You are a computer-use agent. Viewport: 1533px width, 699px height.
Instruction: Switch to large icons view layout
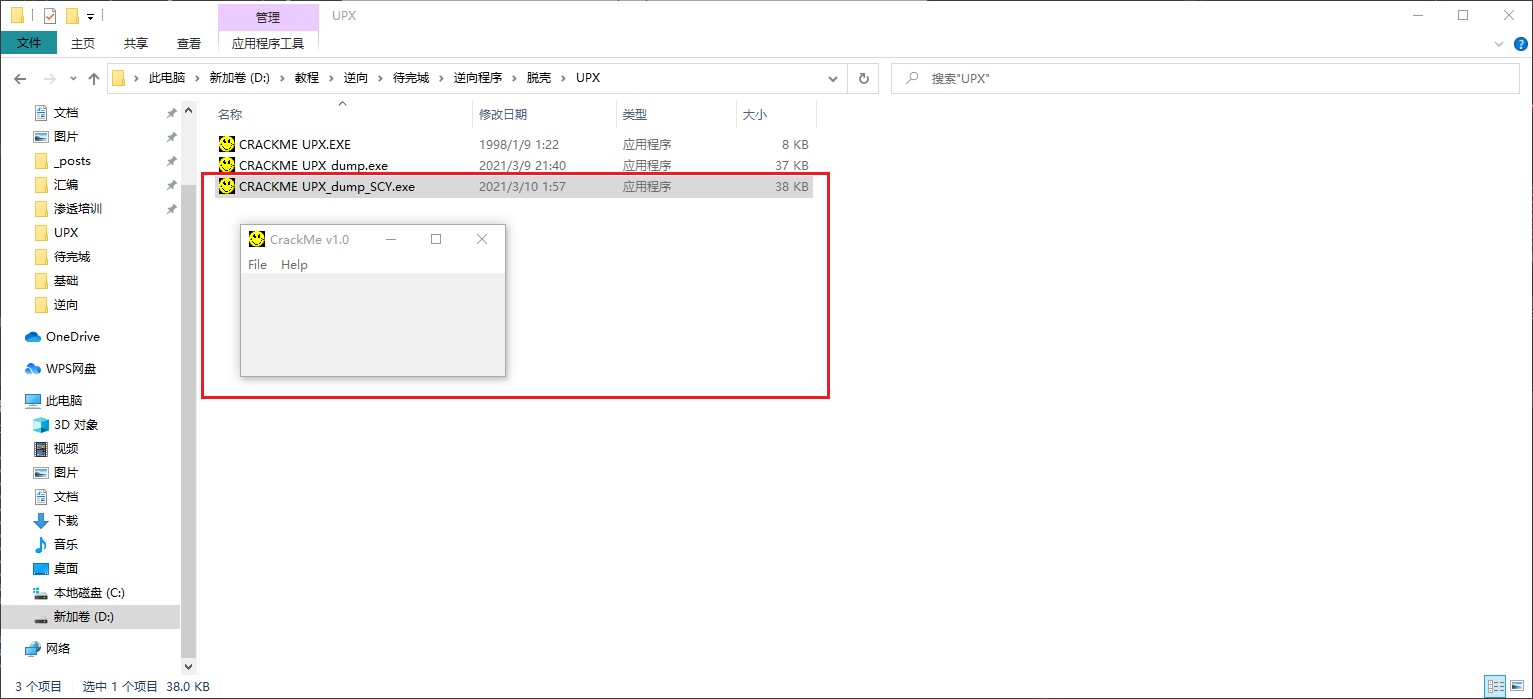click(1517, 687)
